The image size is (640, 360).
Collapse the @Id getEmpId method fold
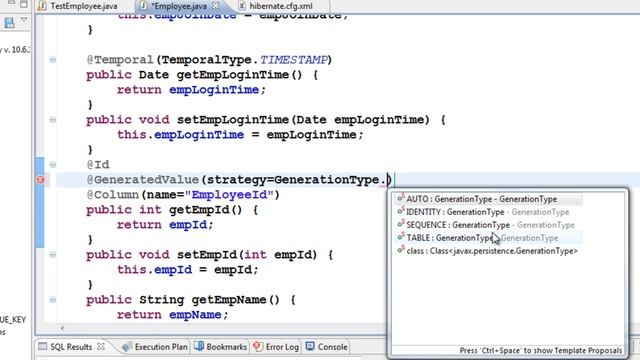point(53,165)
